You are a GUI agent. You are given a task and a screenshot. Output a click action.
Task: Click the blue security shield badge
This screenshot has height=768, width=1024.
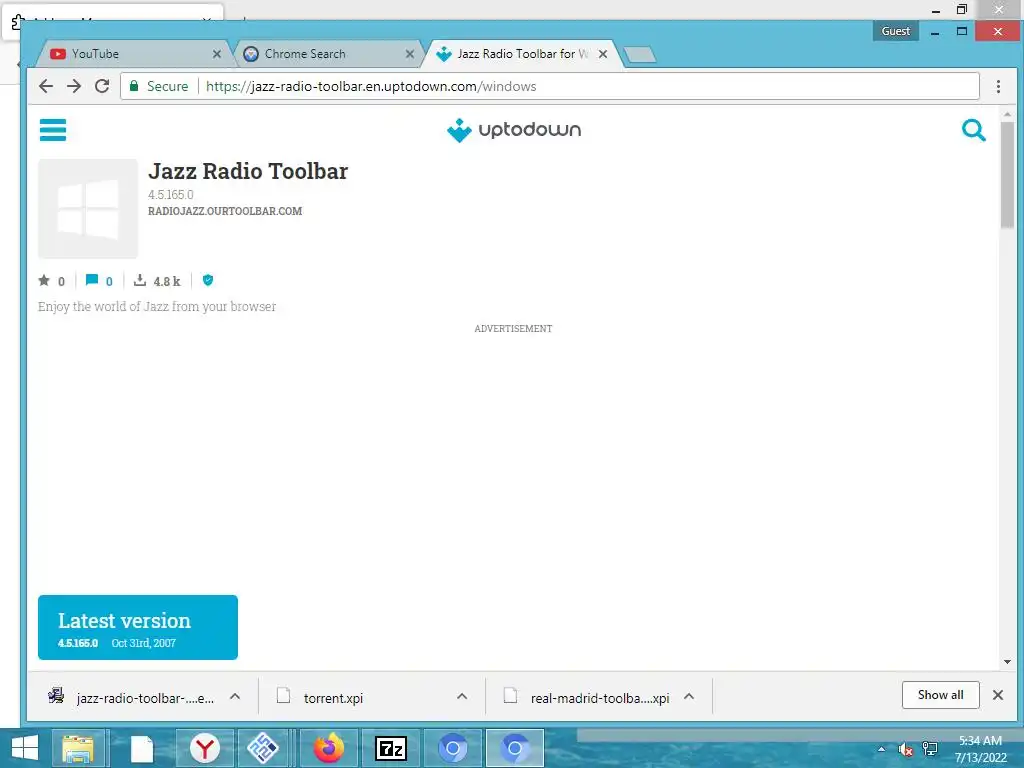click(208, 280)
